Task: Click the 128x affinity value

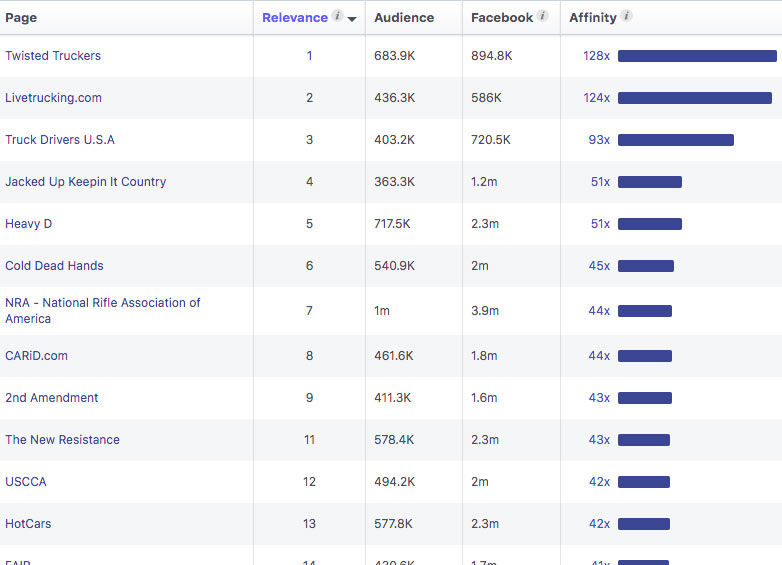Action: (x=596, y=56)
